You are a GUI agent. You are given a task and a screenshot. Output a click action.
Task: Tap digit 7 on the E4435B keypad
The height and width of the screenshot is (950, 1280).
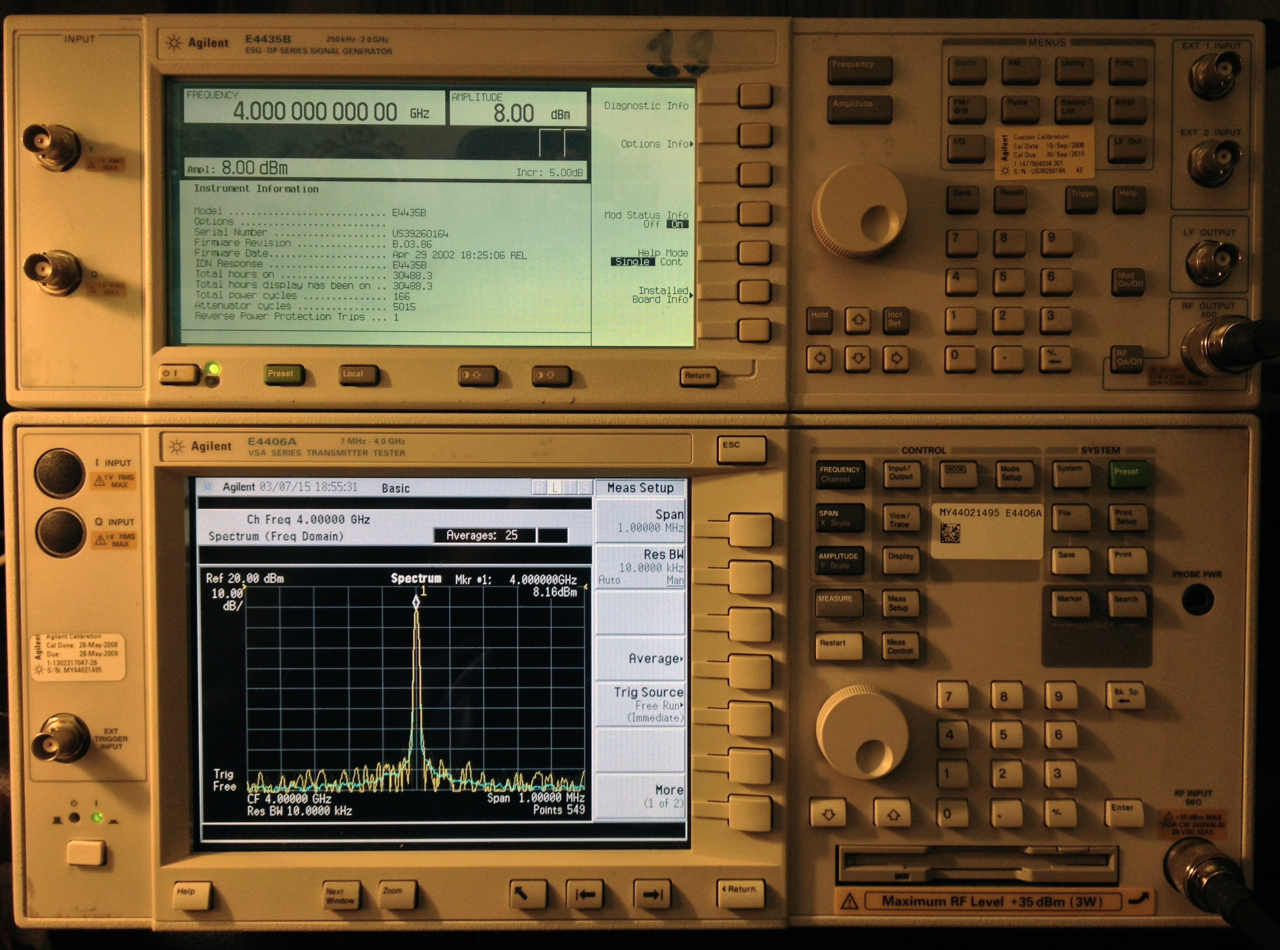click(x=961, y=242)
